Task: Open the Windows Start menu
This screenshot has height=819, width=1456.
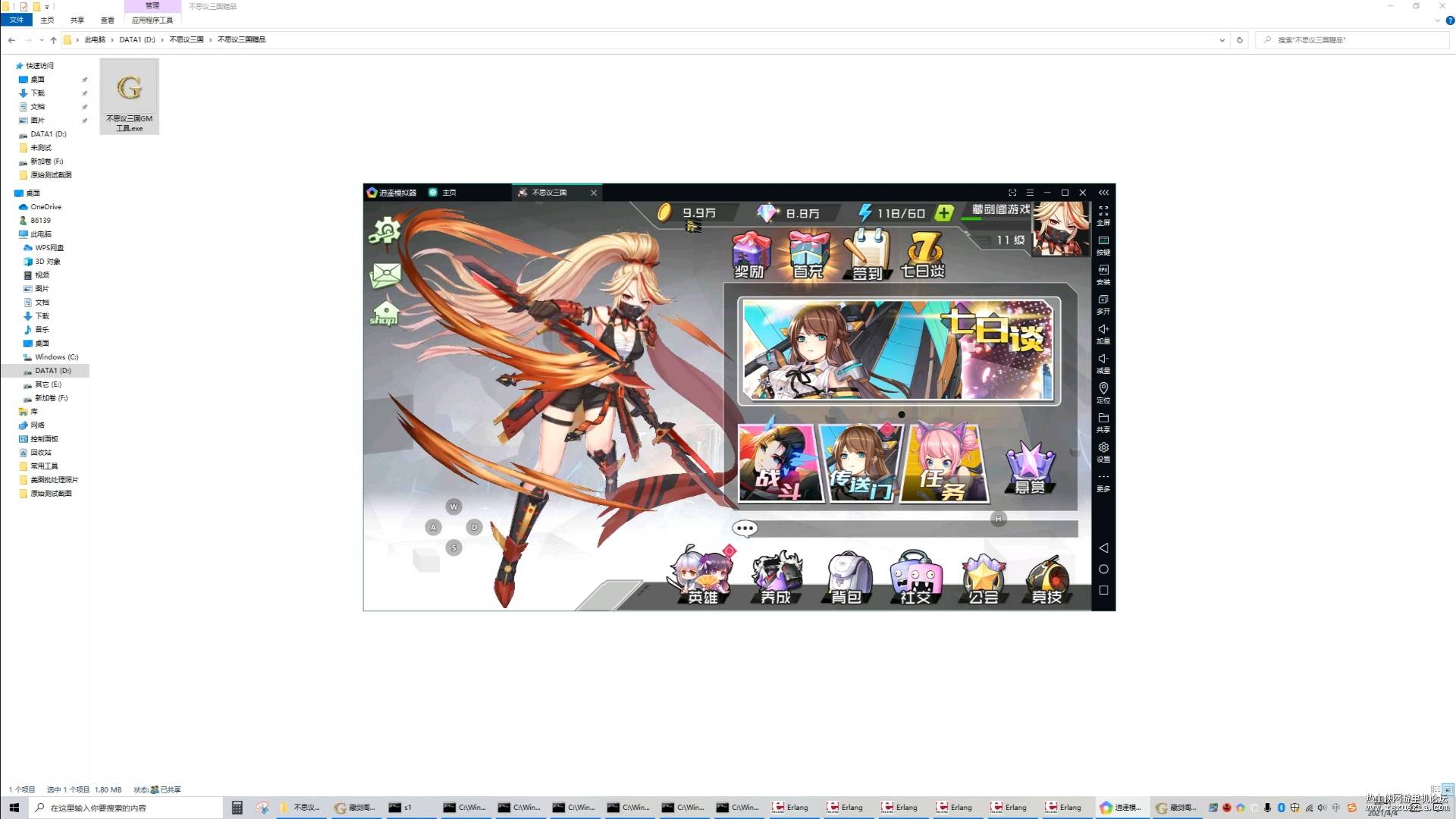Action: tap(14, 808)
